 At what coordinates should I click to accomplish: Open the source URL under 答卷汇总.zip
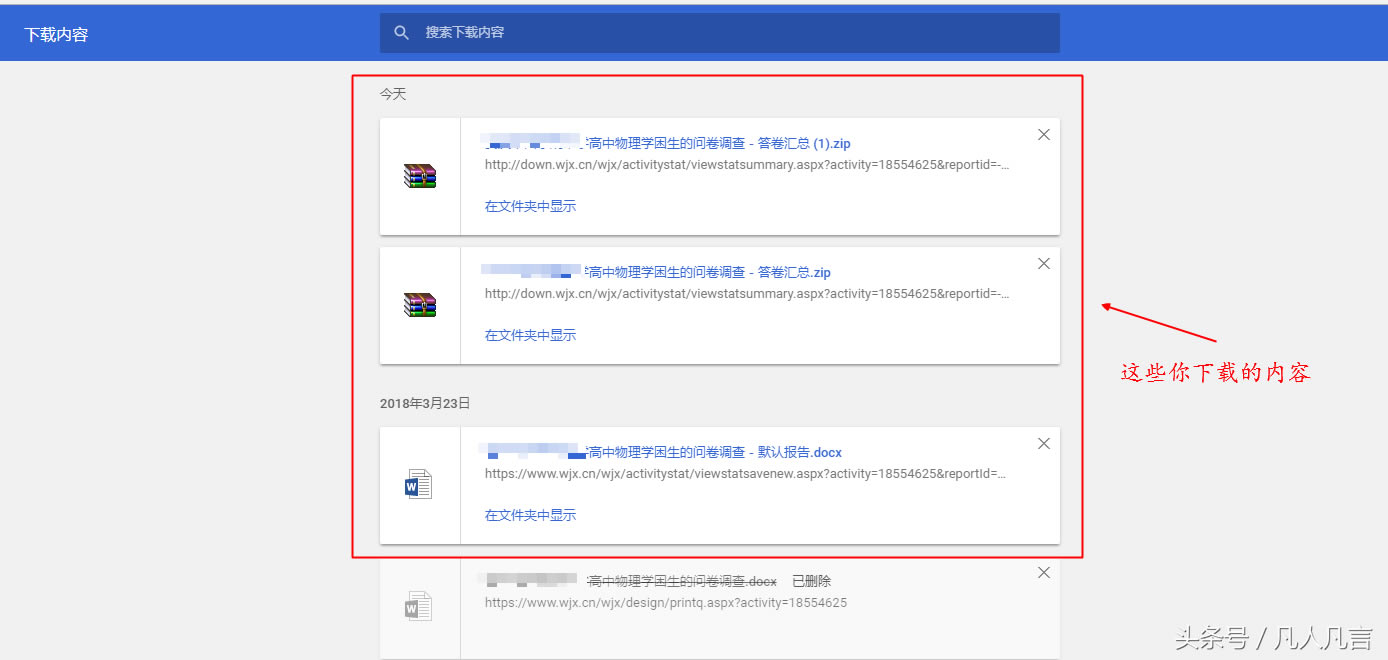747,294
